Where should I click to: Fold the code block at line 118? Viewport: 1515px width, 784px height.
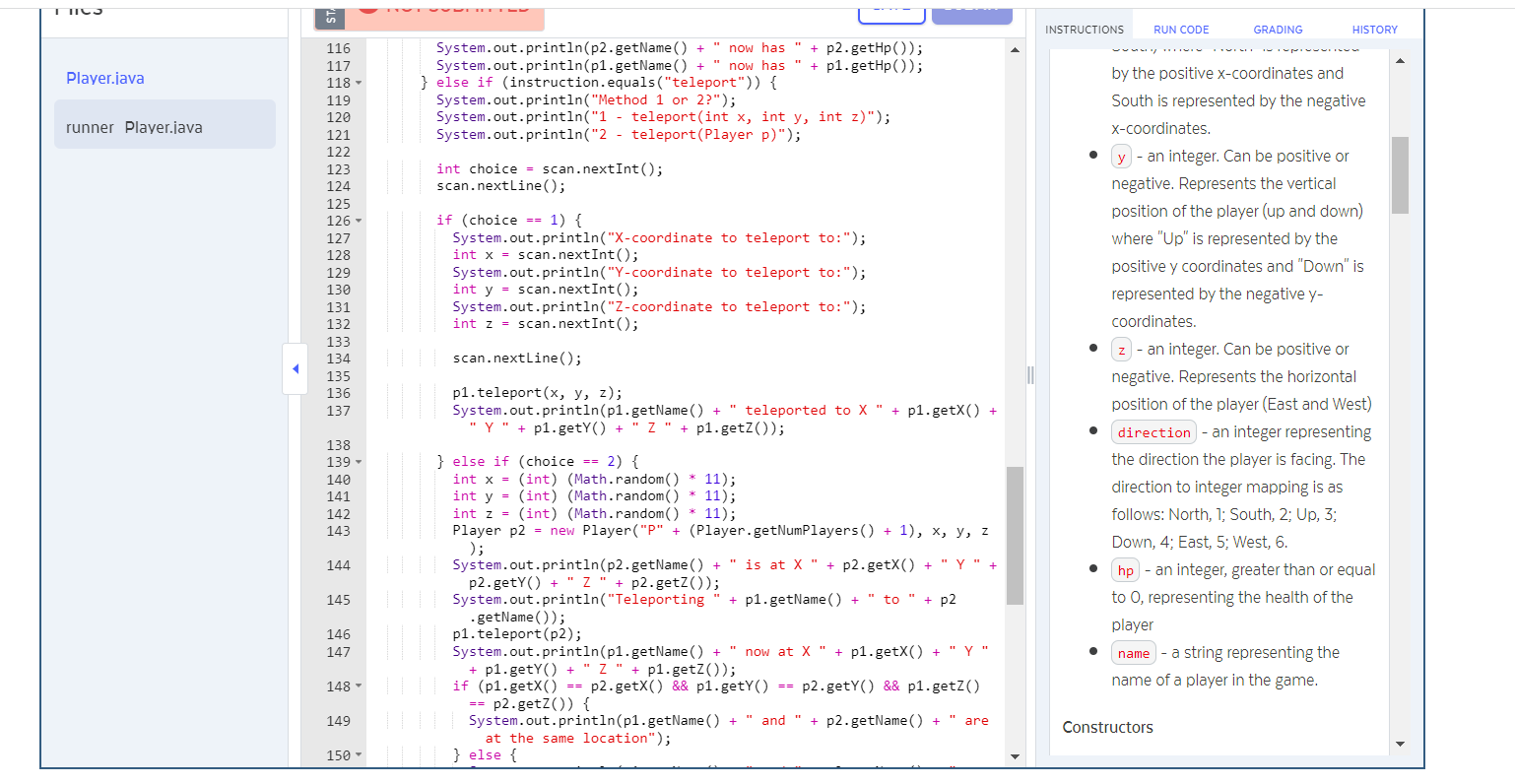(x=359, y=83)
